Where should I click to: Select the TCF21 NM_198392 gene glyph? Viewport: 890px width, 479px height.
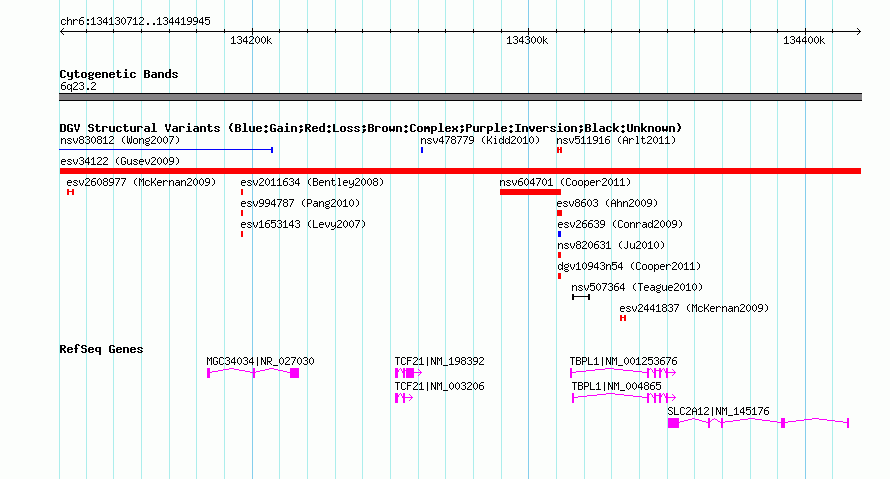pos(408,373)
